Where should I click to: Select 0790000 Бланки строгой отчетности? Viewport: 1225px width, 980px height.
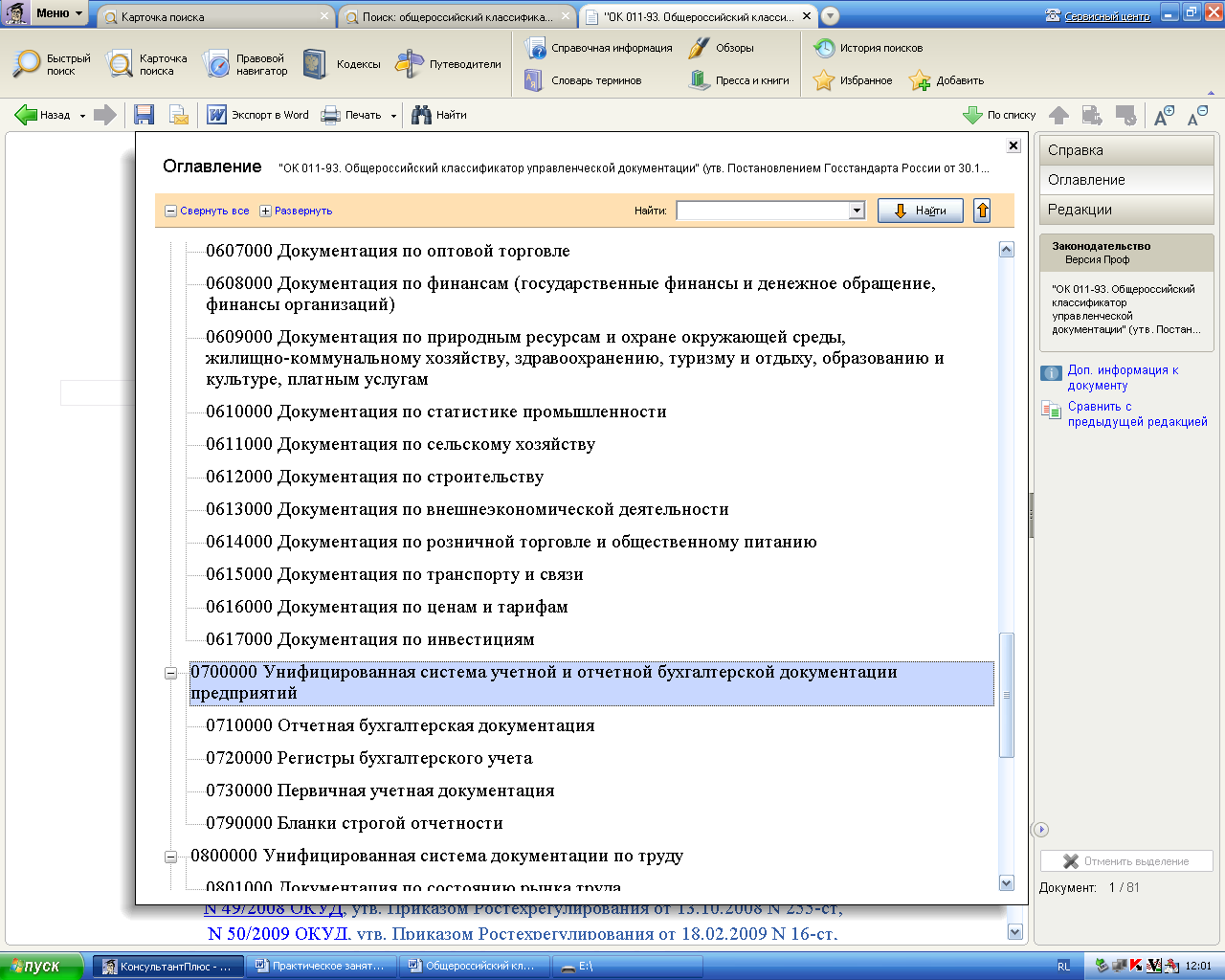354,823
